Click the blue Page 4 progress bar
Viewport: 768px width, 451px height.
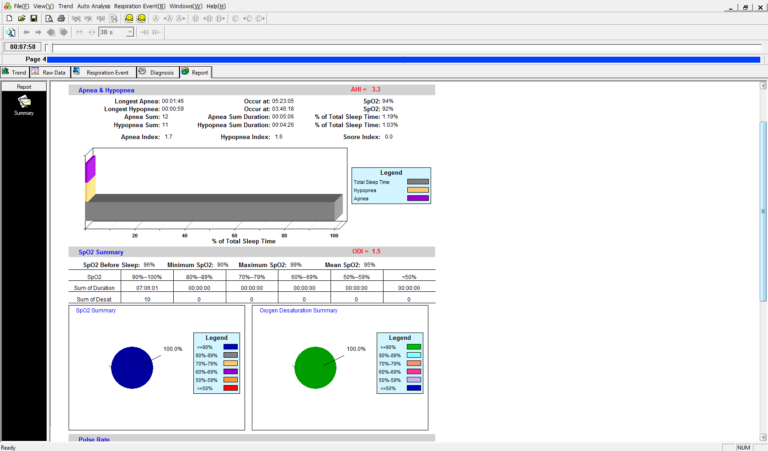coord(400,60)
